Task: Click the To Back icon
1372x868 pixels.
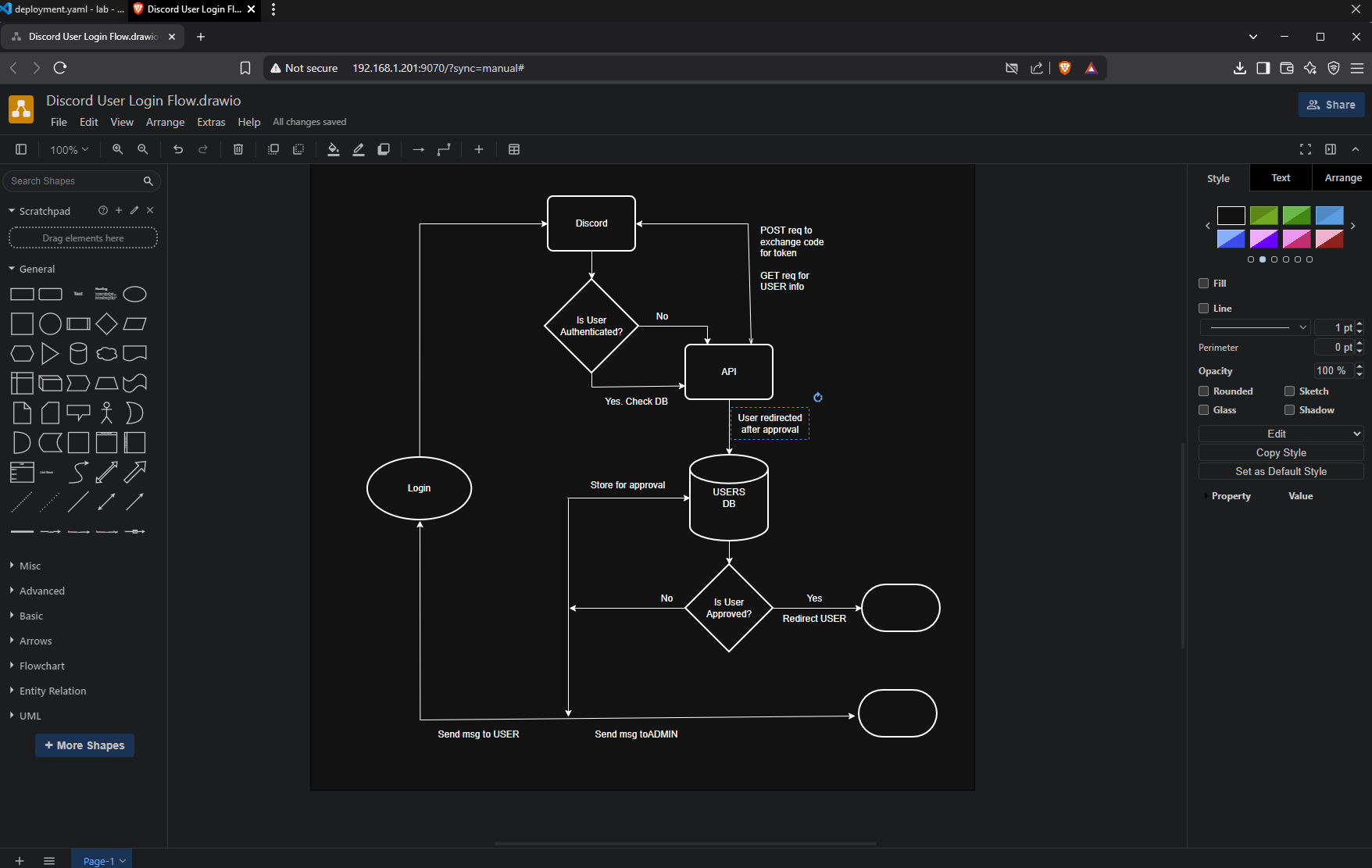Action: click(x=298, y=149)
